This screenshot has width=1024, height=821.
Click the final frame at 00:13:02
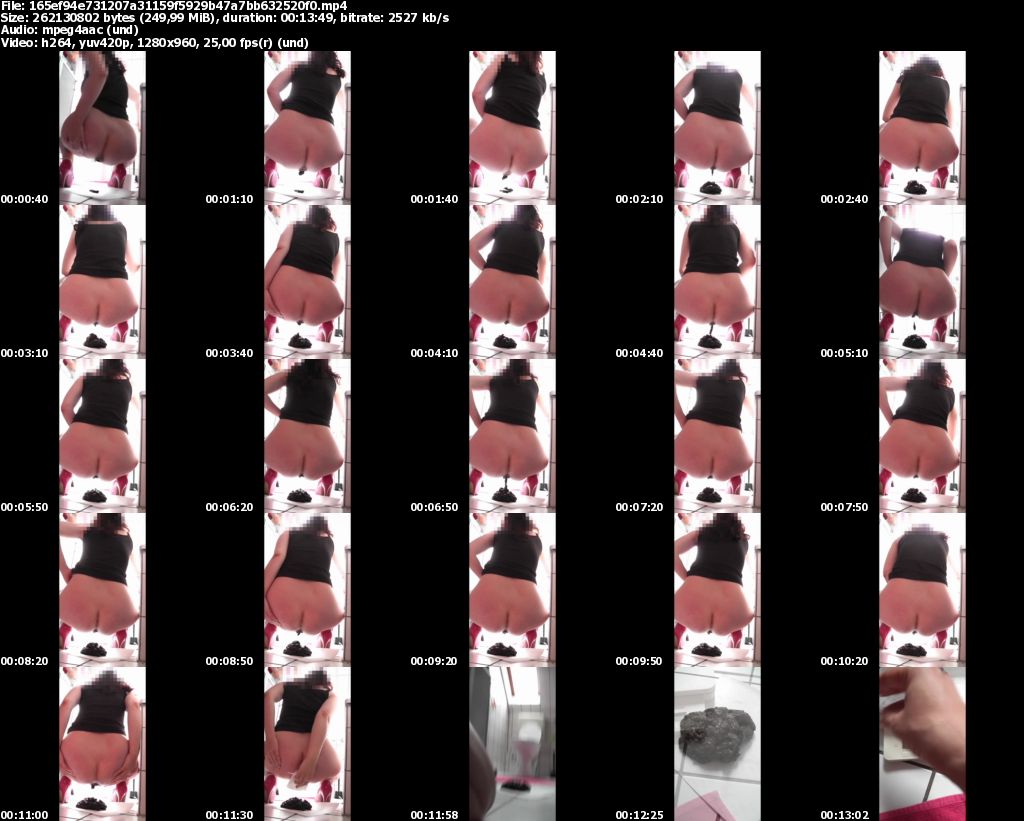coord(922,743)
